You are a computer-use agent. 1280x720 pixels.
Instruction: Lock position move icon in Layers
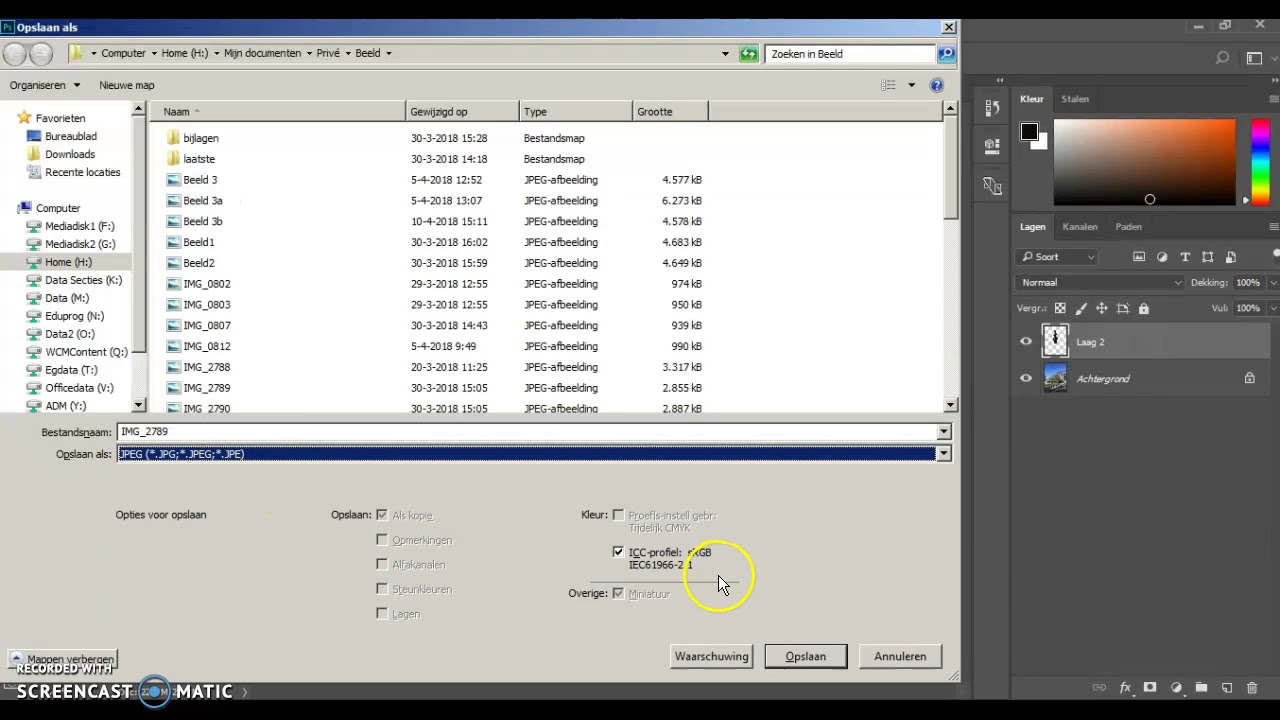pos(1102,308)
